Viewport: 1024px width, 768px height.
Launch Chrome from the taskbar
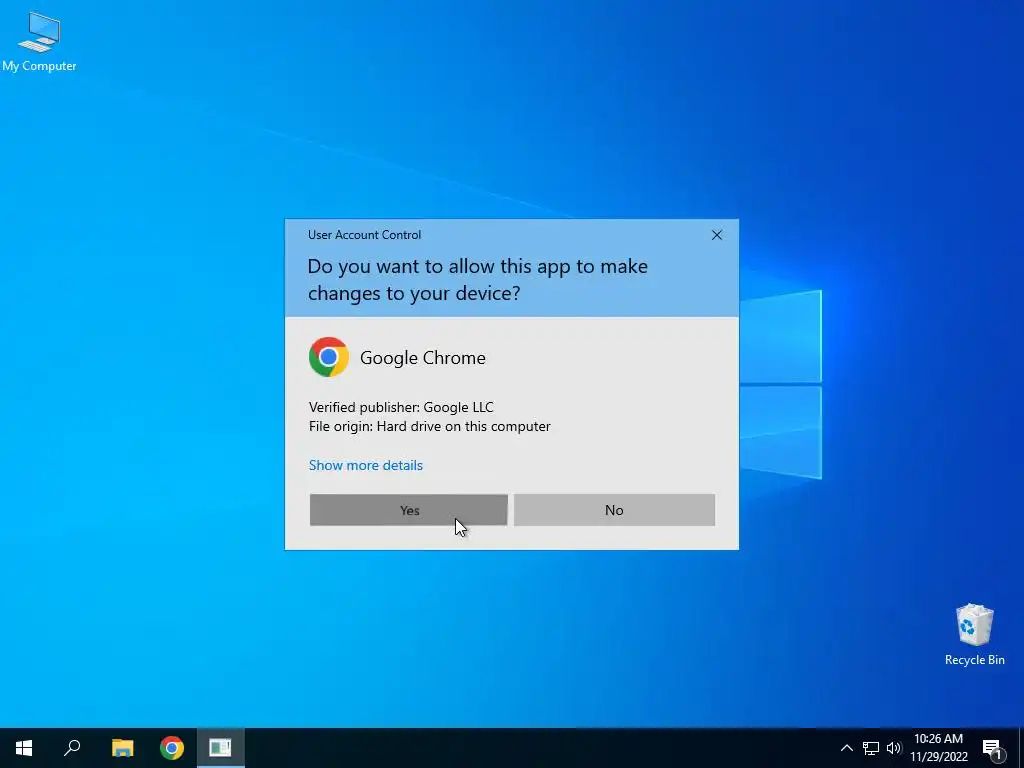pos(172,748)
